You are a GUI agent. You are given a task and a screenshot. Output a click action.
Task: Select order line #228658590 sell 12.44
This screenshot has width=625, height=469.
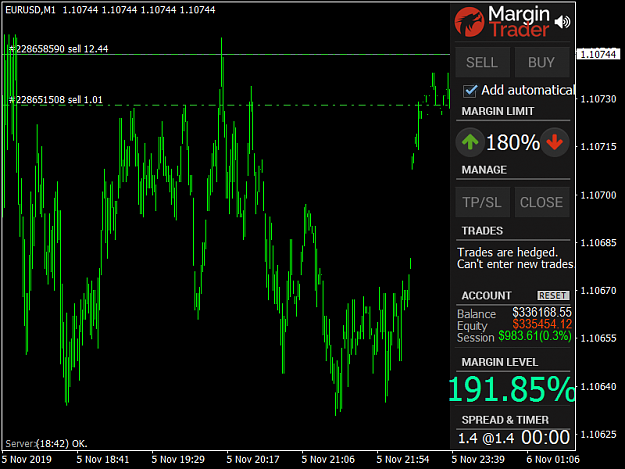coord(58,49)
